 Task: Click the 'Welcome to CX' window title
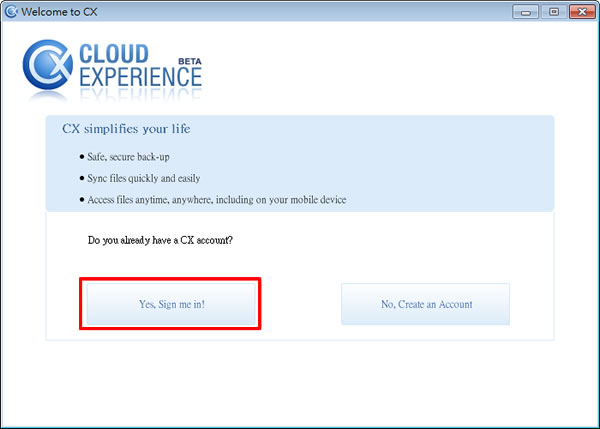click(x=59, y=12)
